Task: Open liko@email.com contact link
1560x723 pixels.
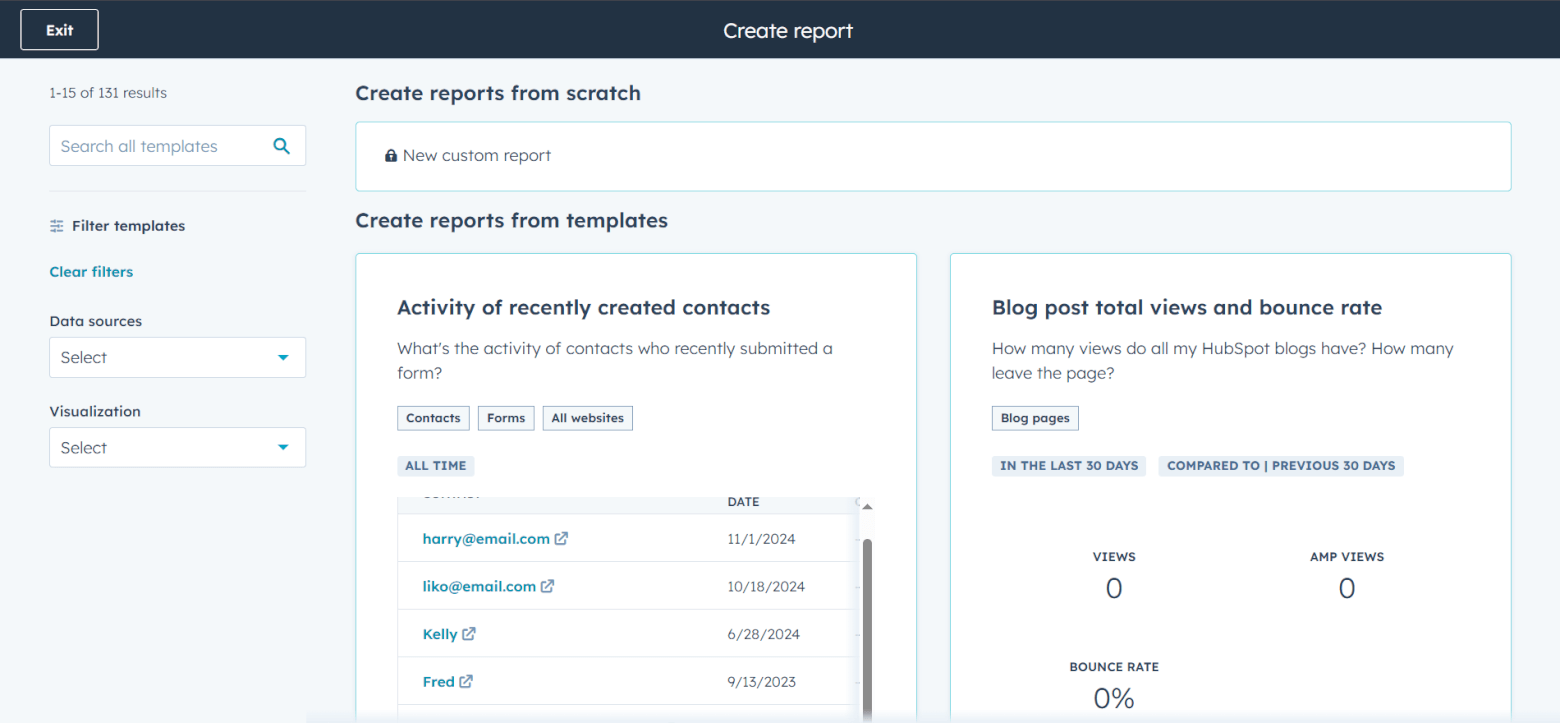Action: click(x=479, y=587)
